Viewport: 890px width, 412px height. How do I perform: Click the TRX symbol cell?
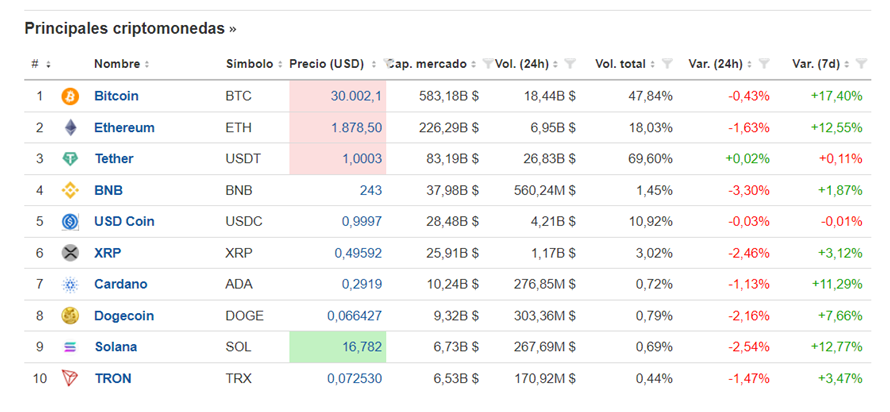pyautogui.click(x=238, y=378)
